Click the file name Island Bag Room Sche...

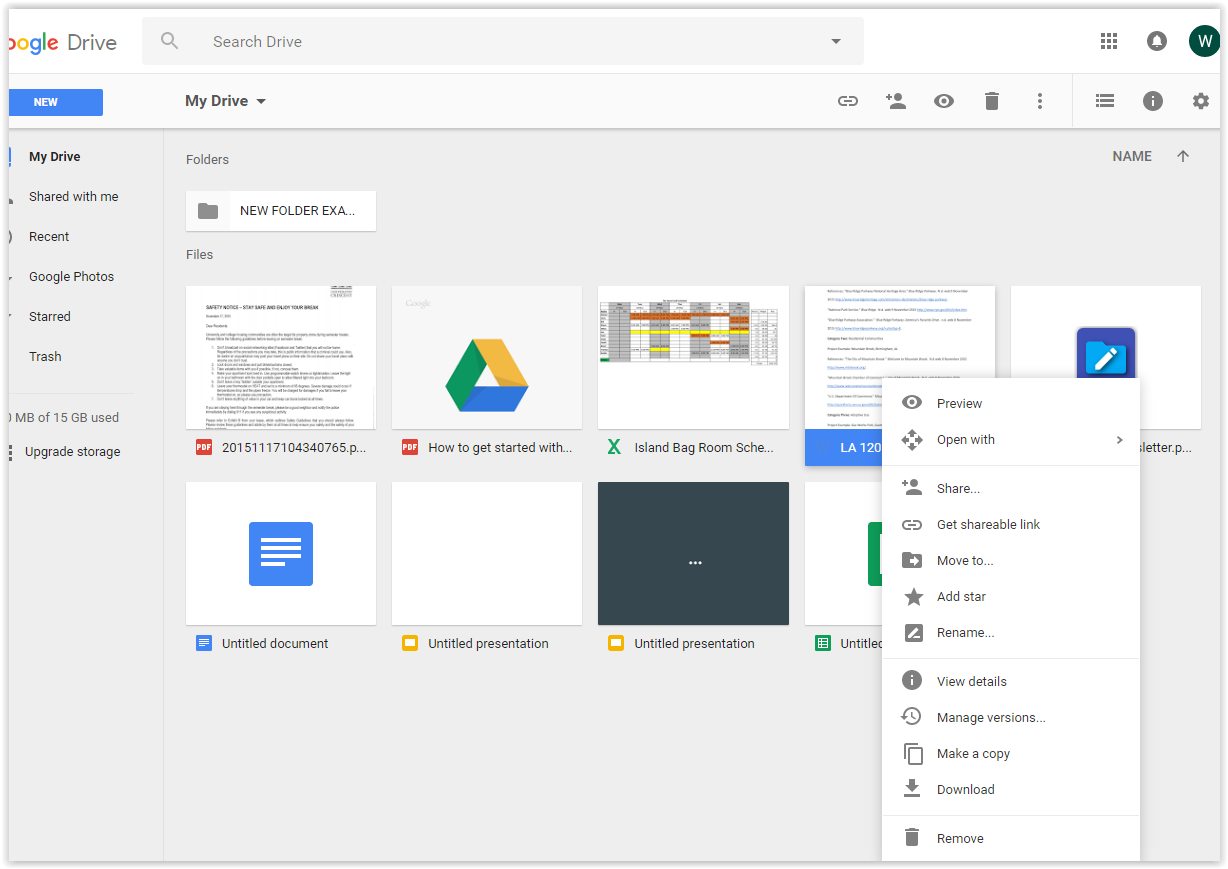point(704,448)
